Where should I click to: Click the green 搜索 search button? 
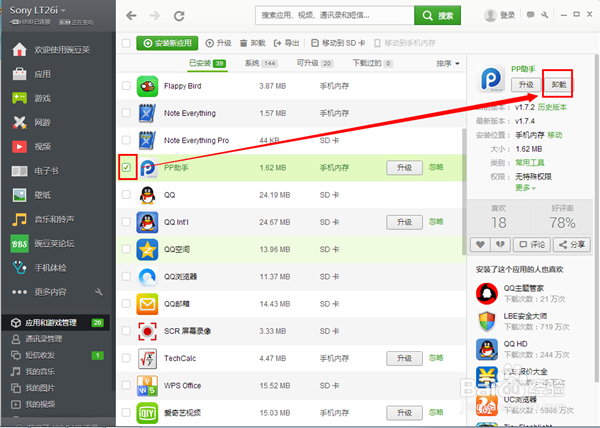(437, 16)
